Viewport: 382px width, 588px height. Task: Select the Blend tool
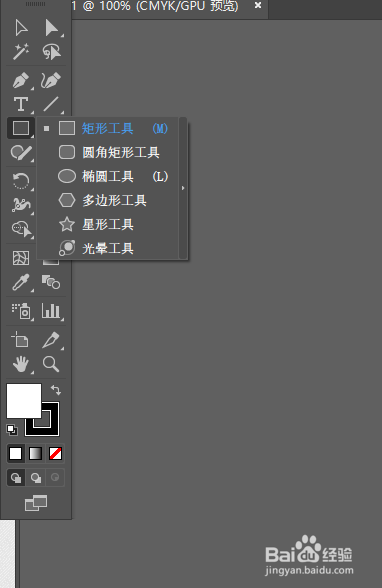click(51, 282)
